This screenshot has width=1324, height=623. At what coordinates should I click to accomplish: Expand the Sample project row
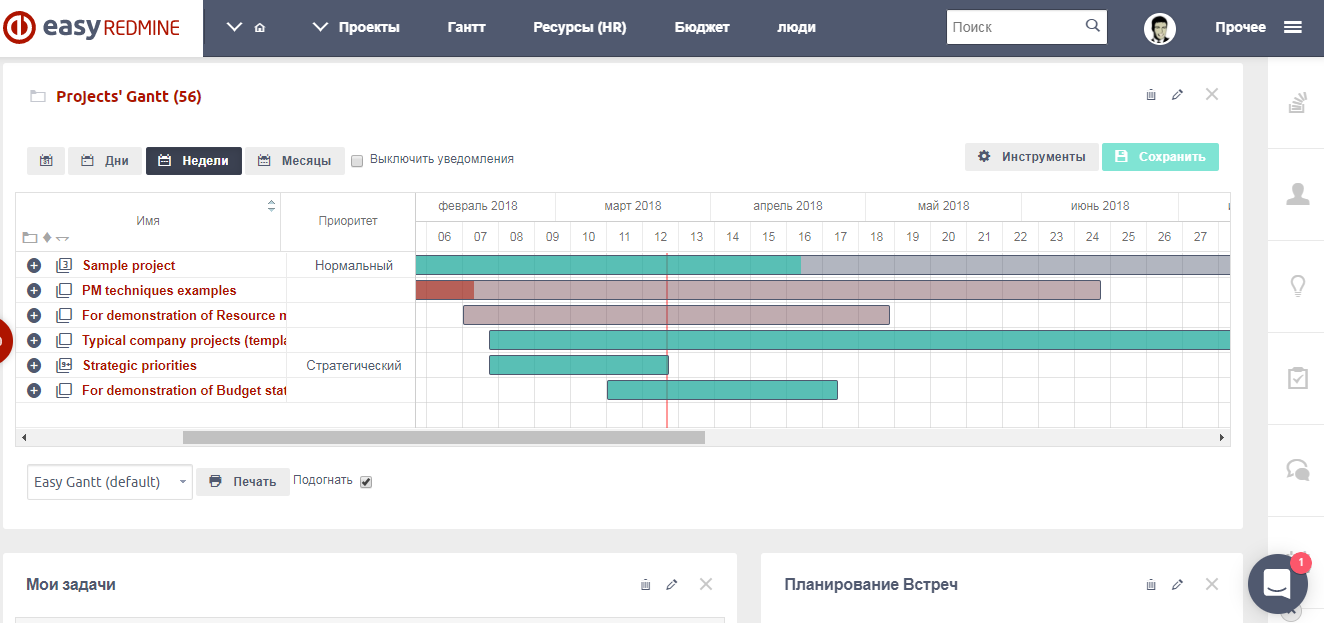[34, 266]
